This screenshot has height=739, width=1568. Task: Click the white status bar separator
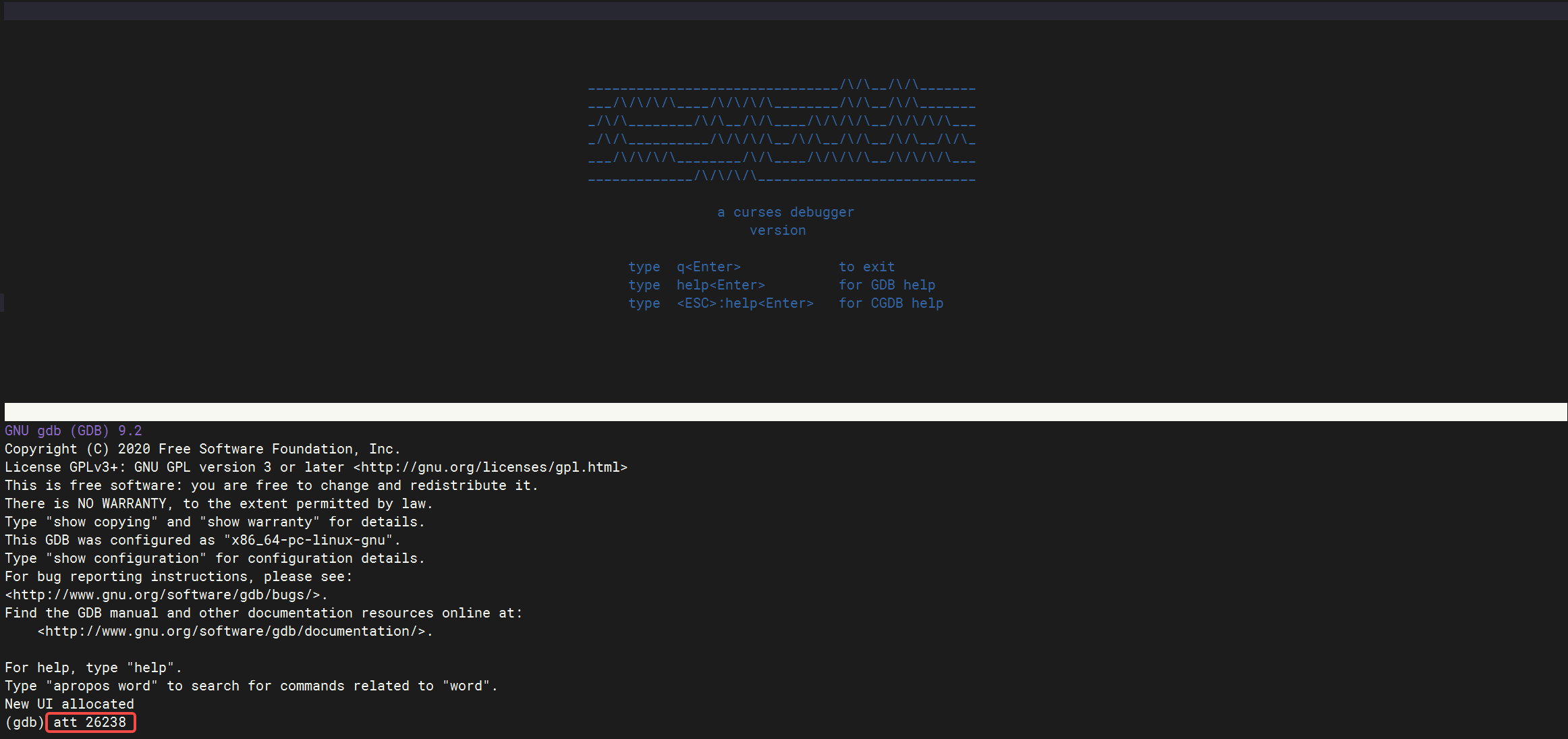(x=784, y=412)
